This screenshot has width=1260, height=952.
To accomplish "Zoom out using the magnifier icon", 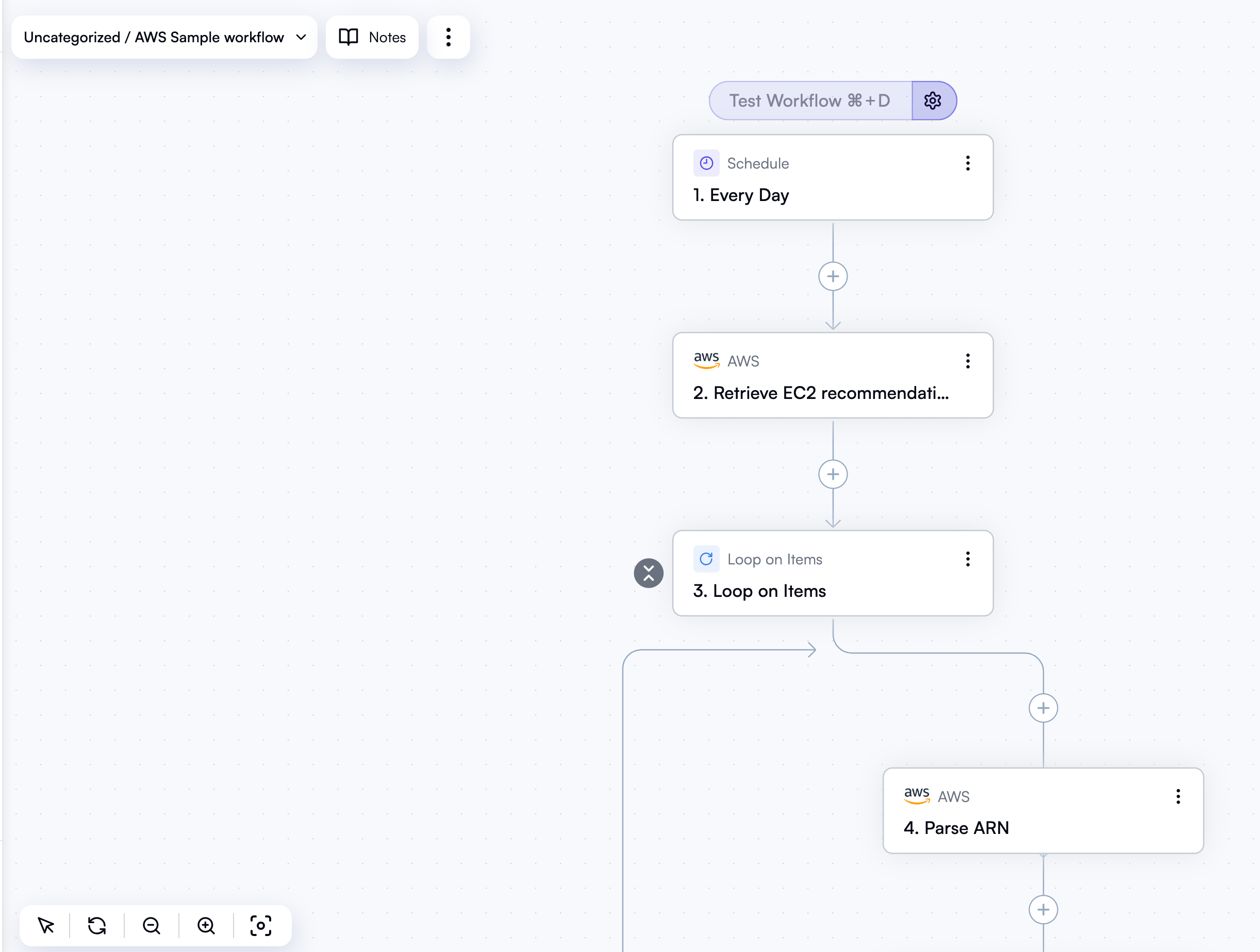I will tap(151, 925).
